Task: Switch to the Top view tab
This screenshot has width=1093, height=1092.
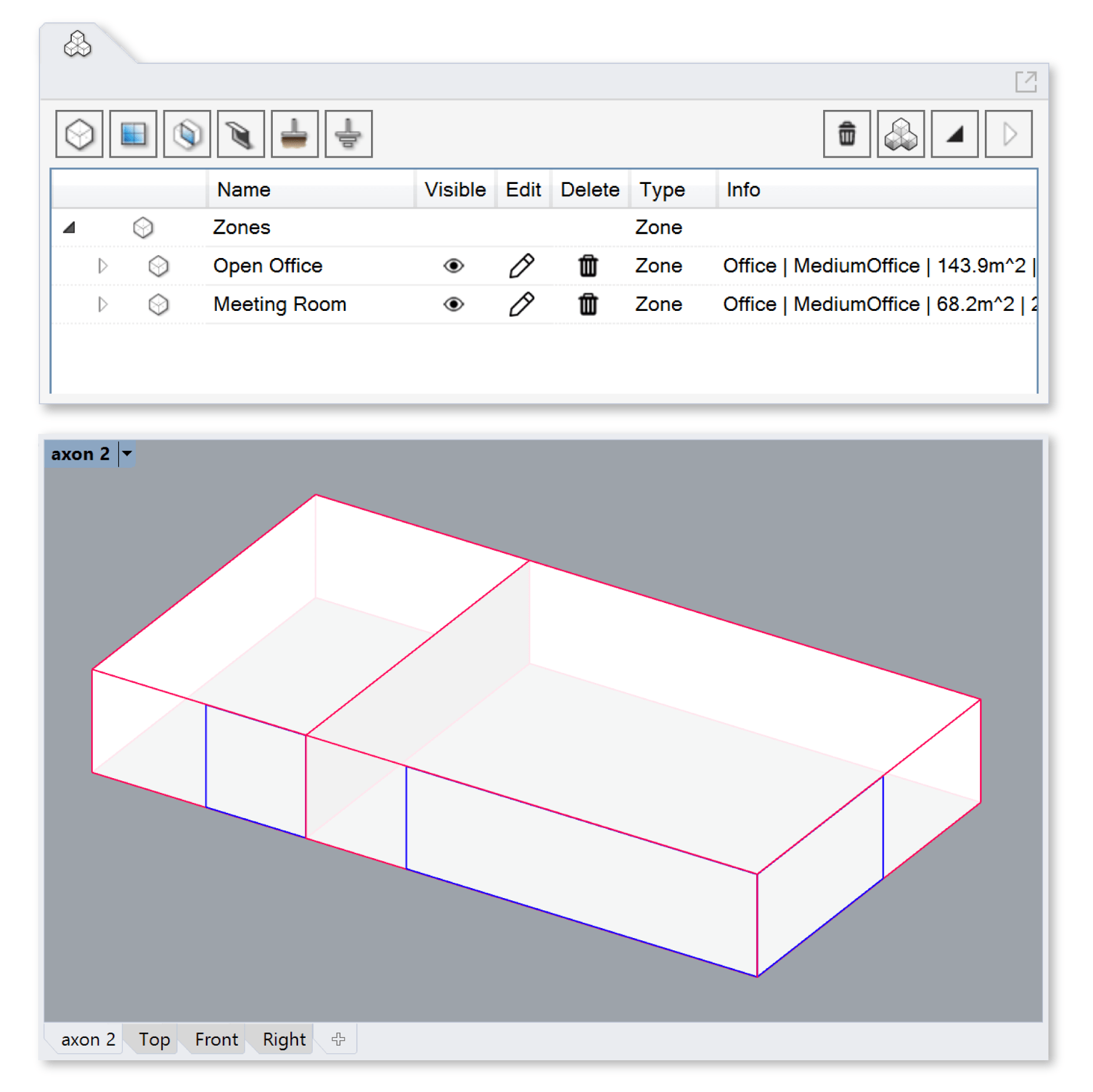Action: pyautogui.click(x=153, y=1039)
